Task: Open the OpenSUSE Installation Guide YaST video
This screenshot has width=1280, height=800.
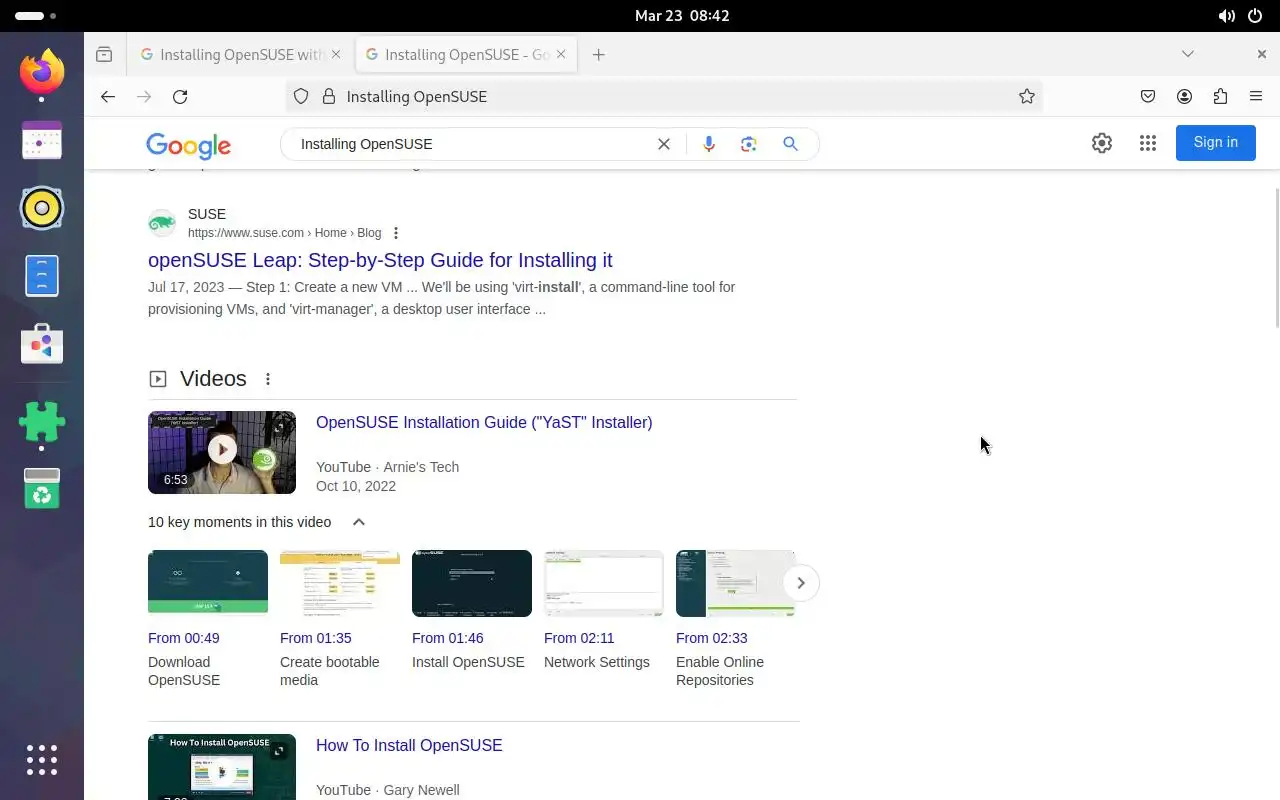Action: (x=484, y=422)
